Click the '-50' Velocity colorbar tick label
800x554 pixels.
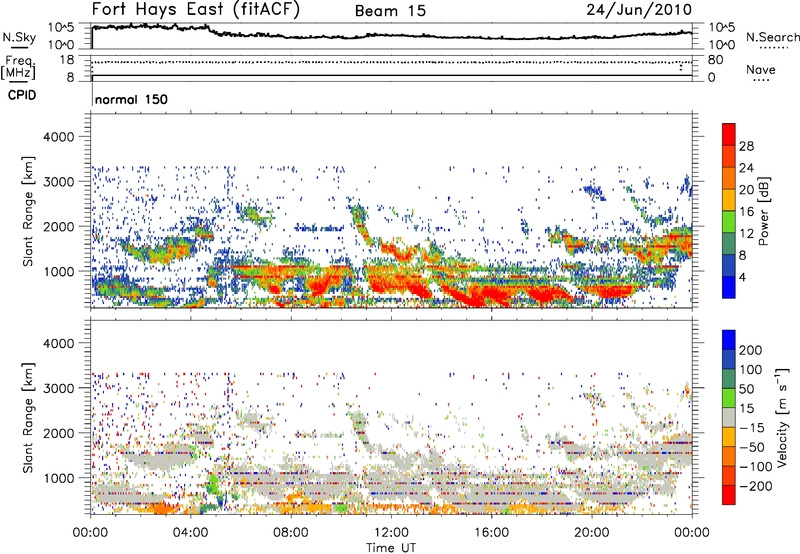(x=751, y=447)
